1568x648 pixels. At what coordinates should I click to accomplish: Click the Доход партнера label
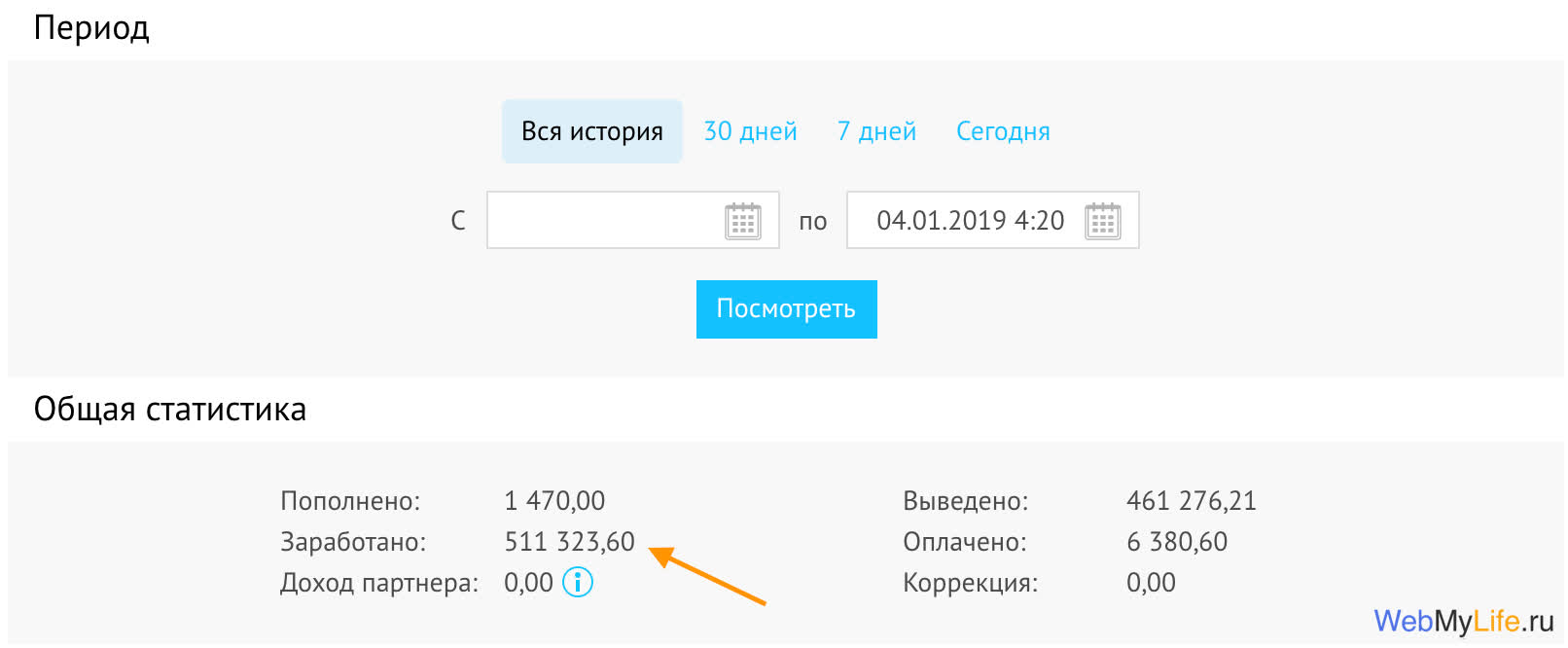(379, 583)
